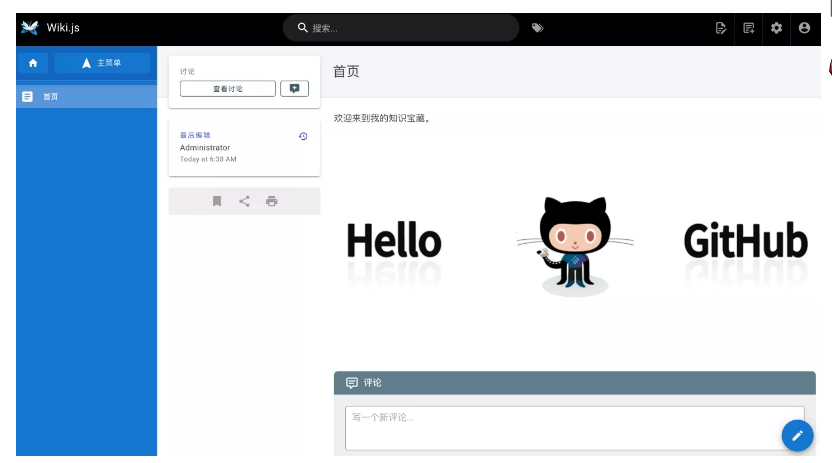Click the 首页 page title

point(346,72)
